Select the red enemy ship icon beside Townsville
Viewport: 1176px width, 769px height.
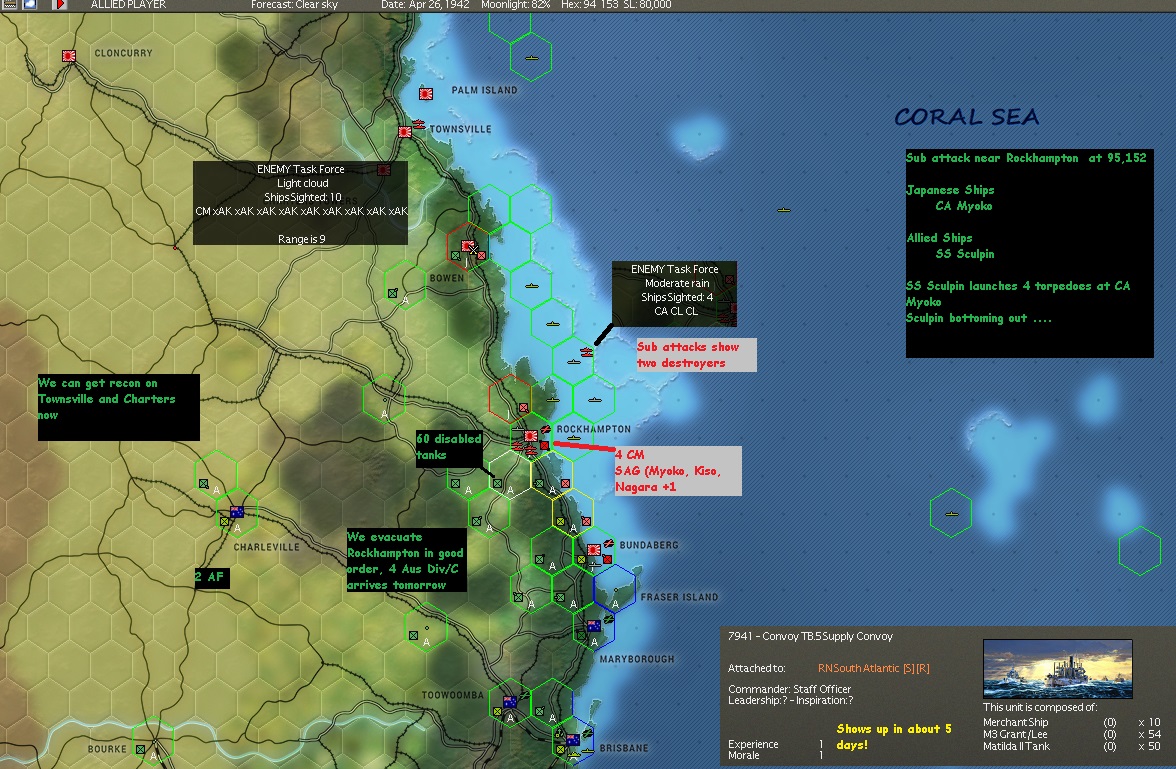click(419, 125)
